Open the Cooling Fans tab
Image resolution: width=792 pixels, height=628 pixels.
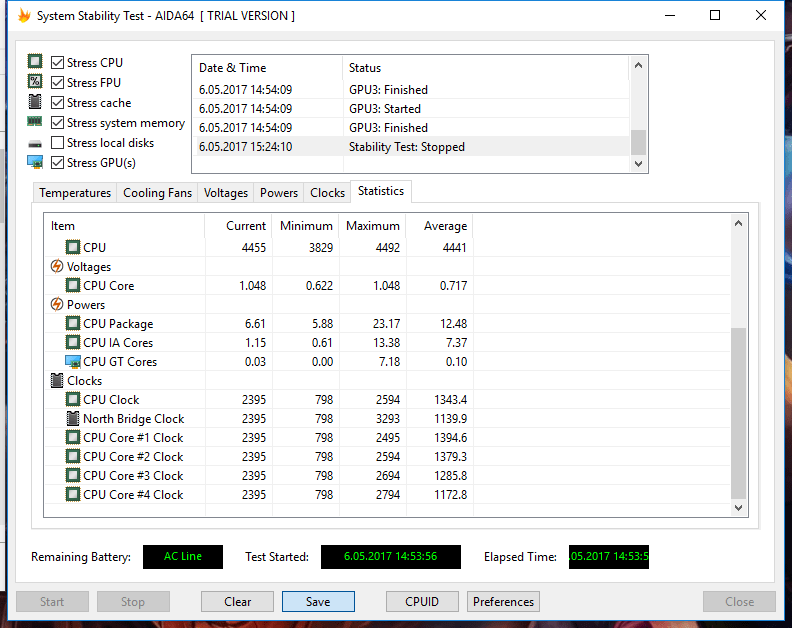(x=157, y=193)
